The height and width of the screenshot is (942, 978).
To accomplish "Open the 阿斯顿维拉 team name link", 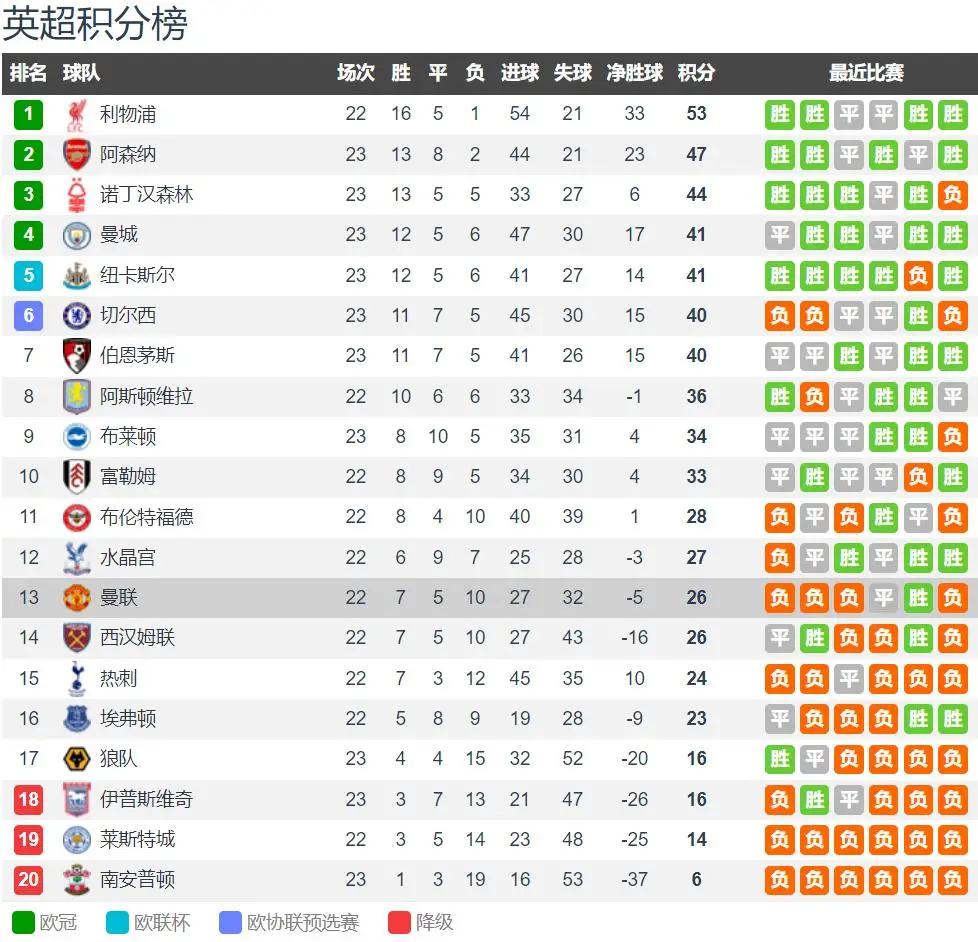I will (146, 396).
